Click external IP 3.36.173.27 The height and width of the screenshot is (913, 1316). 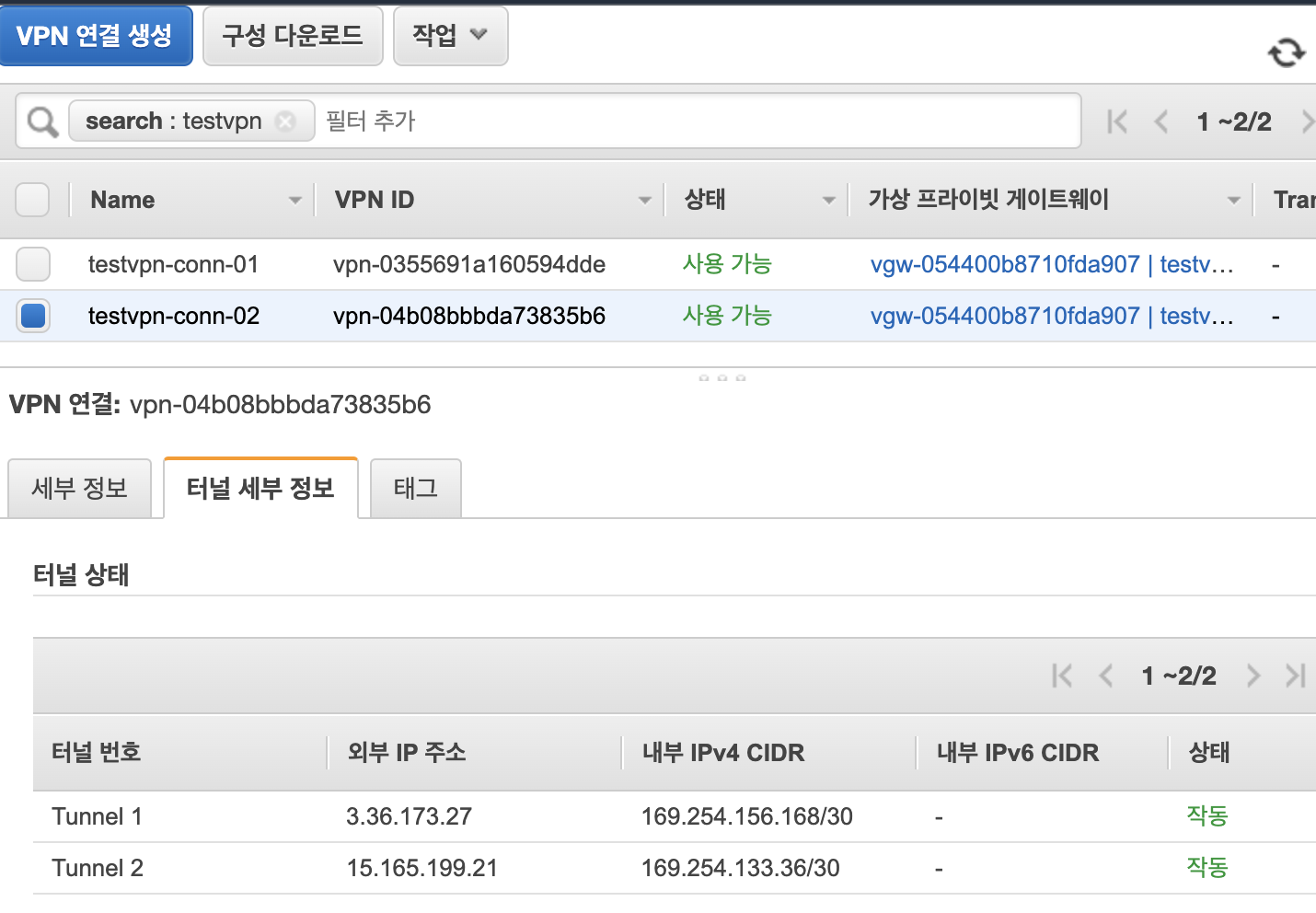point(410,816)
